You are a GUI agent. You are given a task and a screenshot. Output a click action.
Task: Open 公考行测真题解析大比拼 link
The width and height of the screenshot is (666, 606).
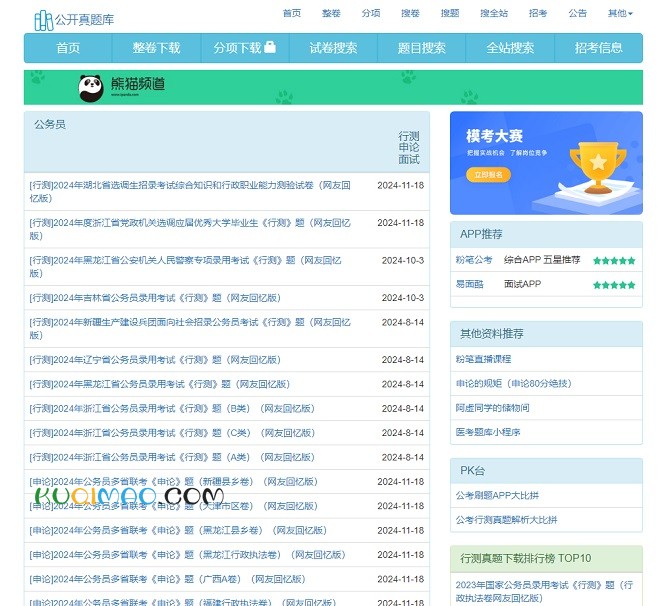(506, 520)
